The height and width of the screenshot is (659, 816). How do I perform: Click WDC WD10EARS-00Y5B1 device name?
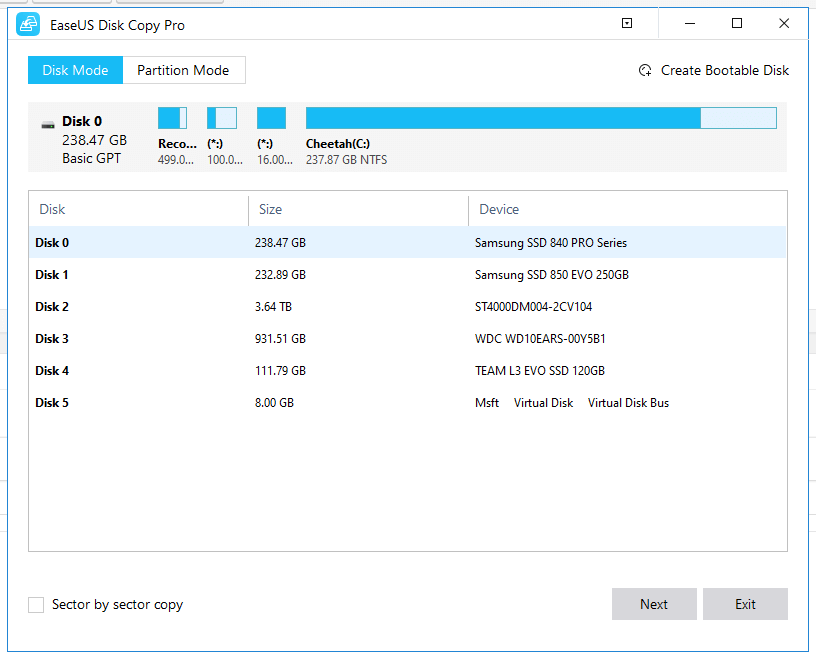point(540,339)
